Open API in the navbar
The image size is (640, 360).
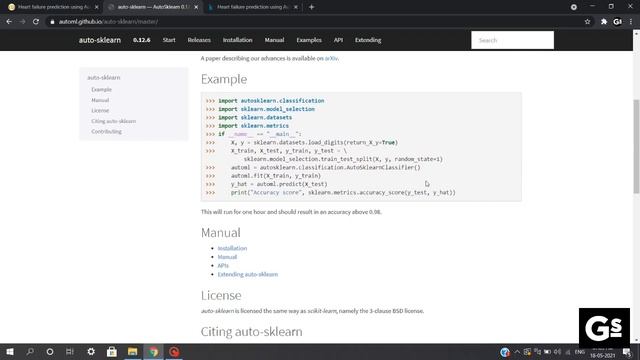pyautogui.click(x=338, y=40)
